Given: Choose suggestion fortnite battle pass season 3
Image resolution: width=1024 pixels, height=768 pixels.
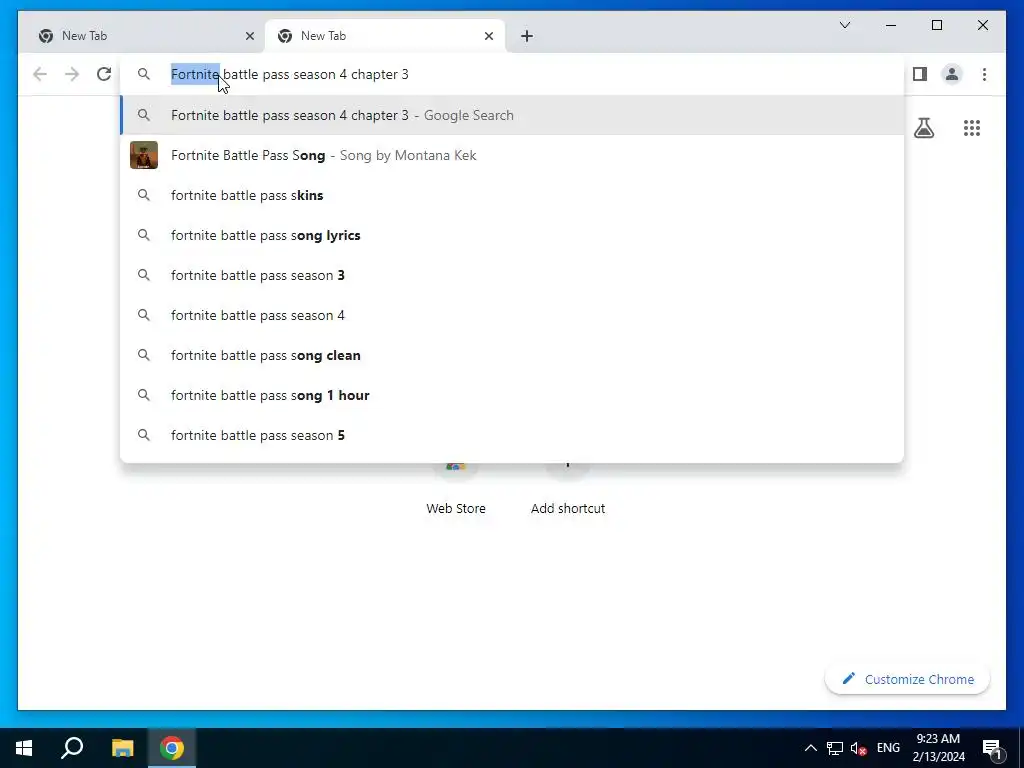Looking at the screenshot, I should click(513, 275).
